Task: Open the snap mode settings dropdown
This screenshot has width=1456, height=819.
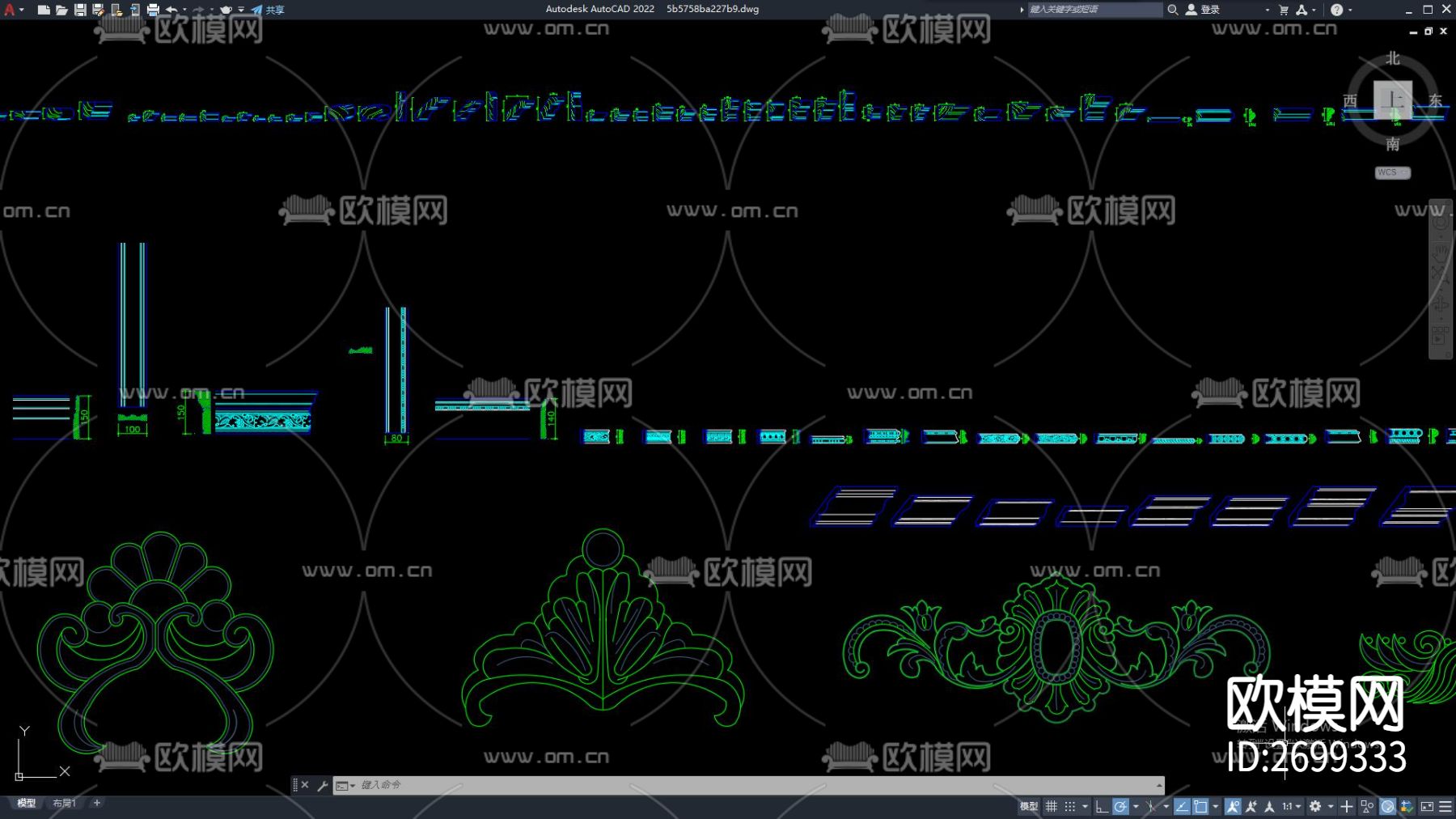Action: click(x=1085, y=806)
